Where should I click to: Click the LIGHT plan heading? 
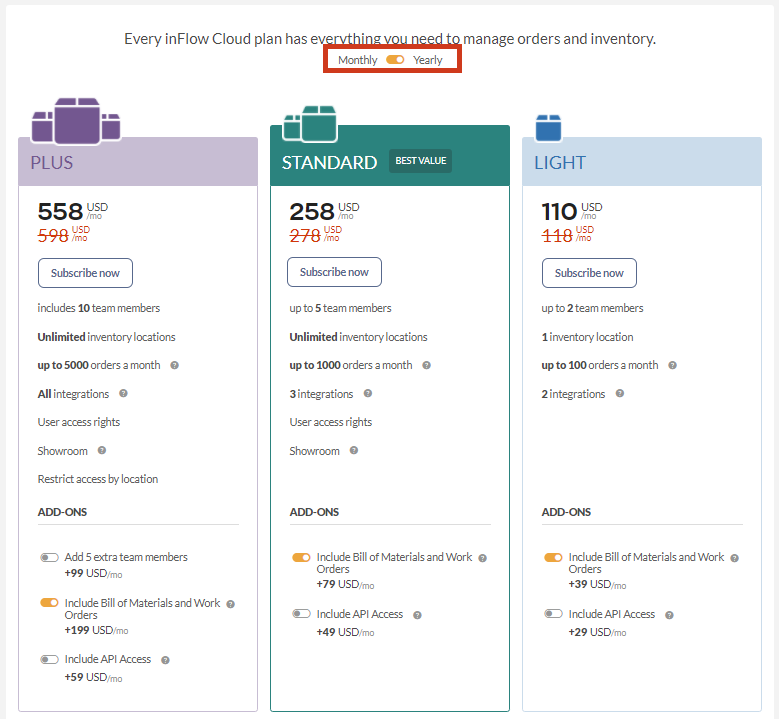click(560, 162)
